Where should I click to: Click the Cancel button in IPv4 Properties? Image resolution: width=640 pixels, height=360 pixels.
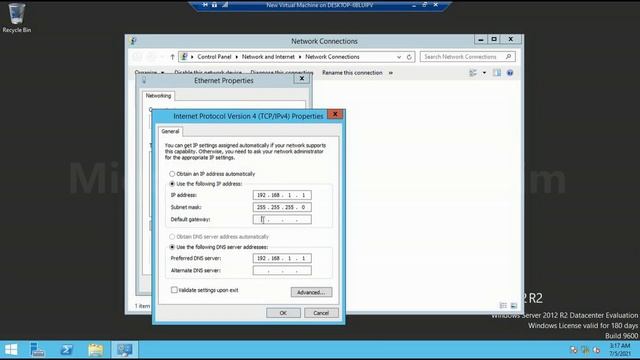(x=321, y=313)
